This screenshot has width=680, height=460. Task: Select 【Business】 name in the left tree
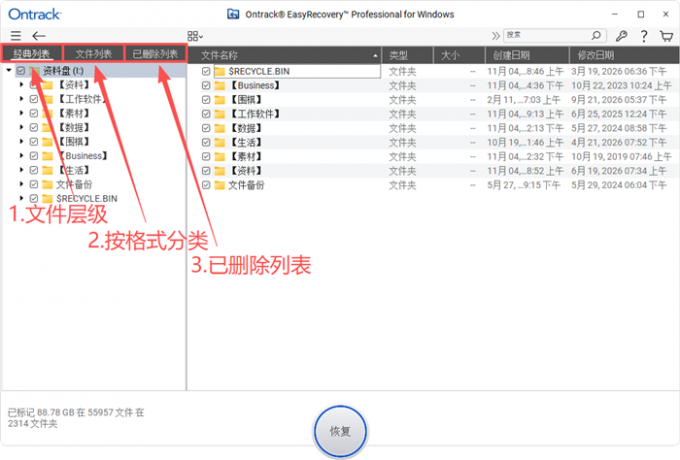tap(82, 156)
